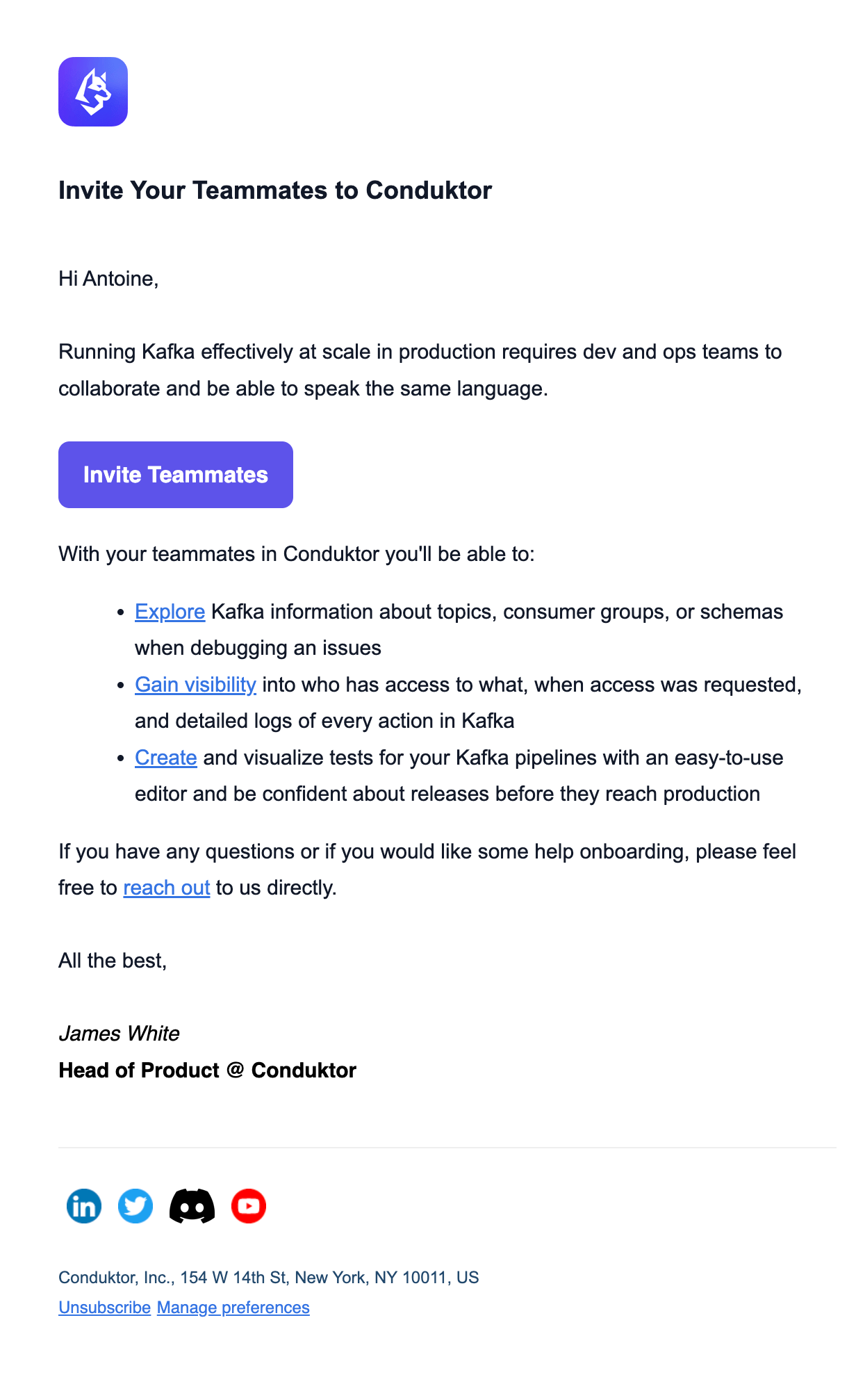Viewport: 856px width, 1400px height.
Task: Click the Unsubscribe link
Action: tap(104, 1308)
